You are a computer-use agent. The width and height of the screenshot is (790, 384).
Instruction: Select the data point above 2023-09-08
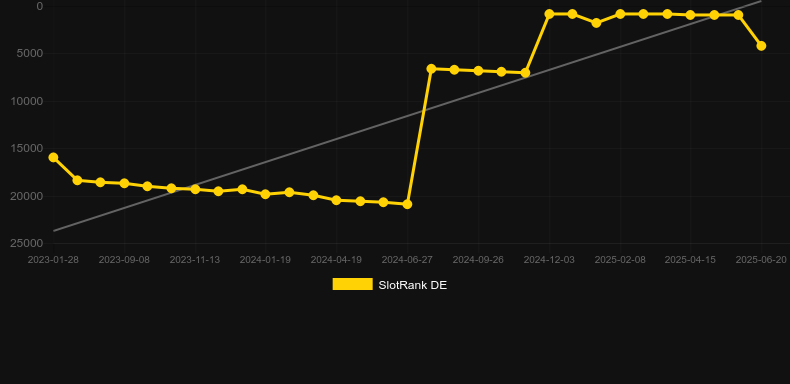click(x=124, y=183)
